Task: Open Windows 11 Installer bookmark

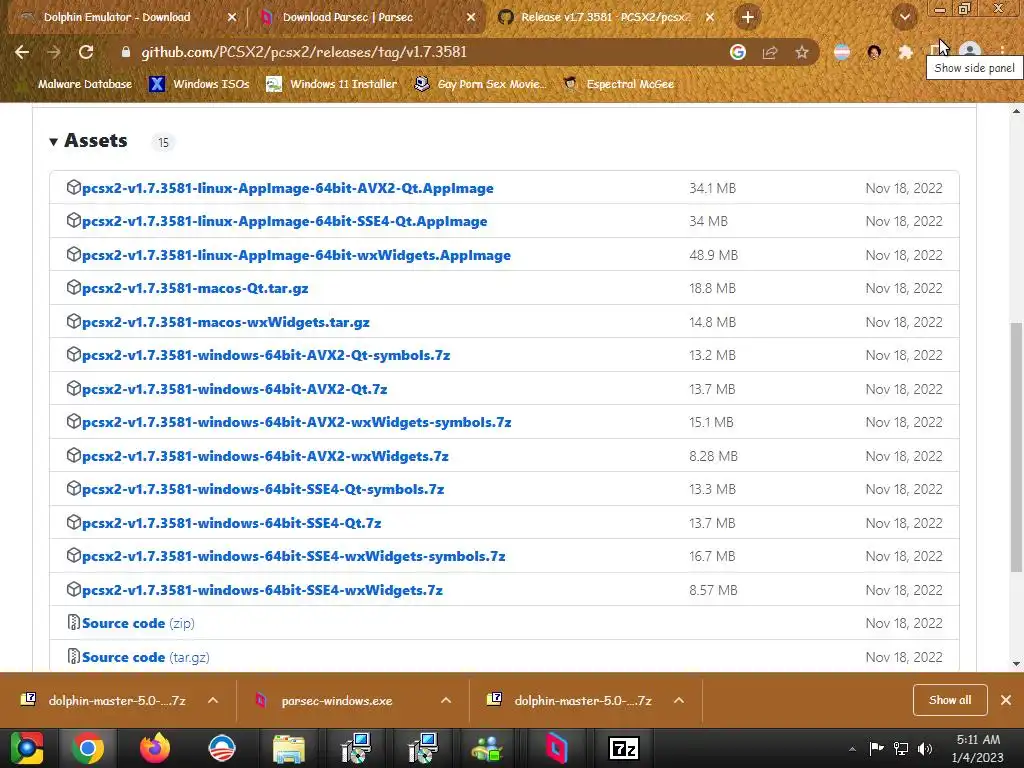Action: 332,84
